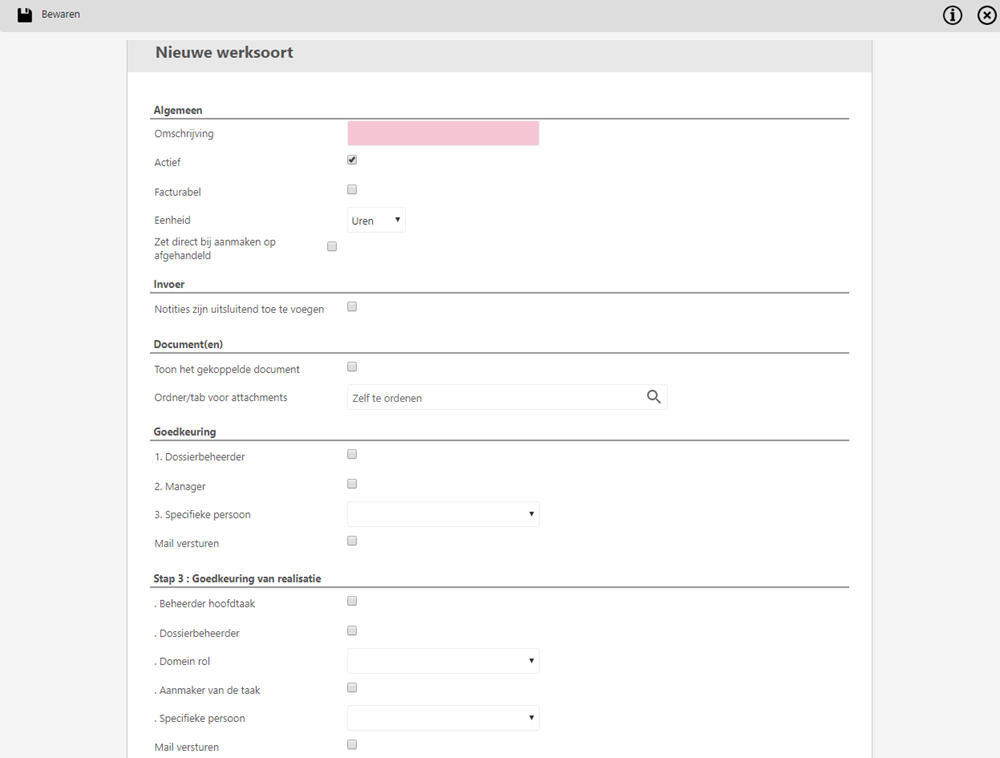Screen dimensions: 1000x758
Task: Open the Eenheid 'Uren' dropdown
Action: pyautogui.click(x=376, y=220)
